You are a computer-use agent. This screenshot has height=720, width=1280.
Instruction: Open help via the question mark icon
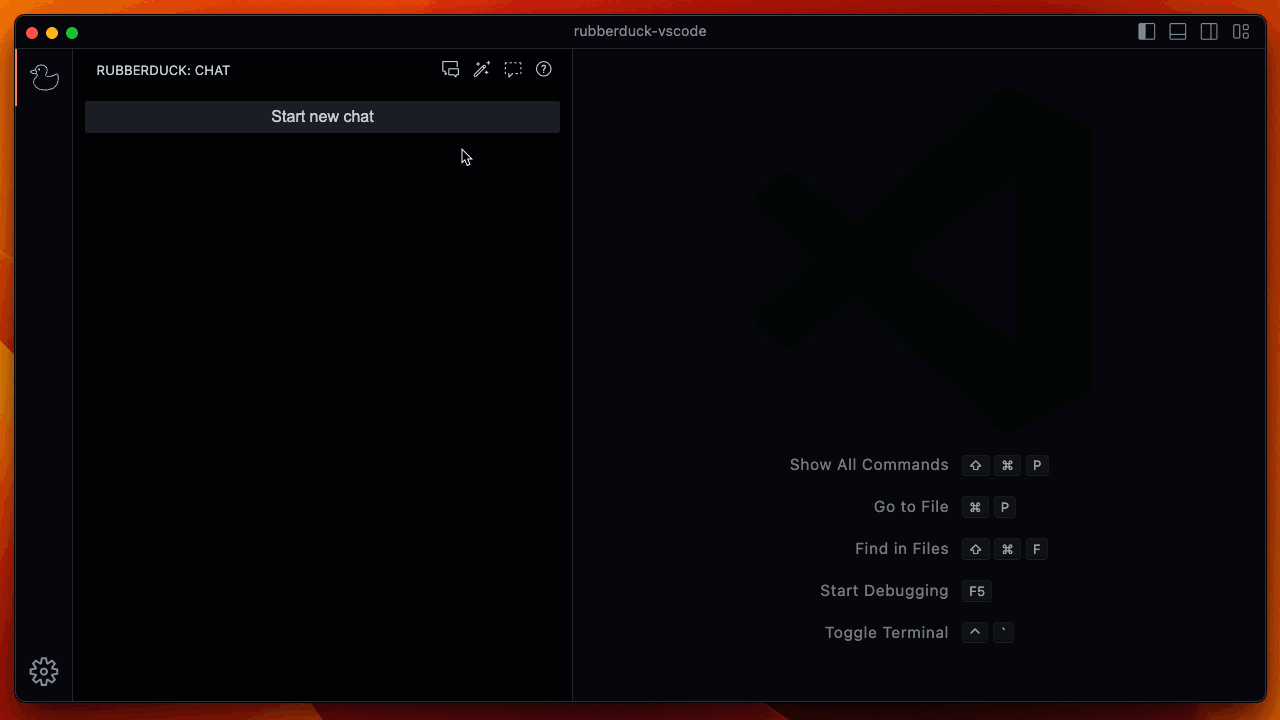pyautogui.click(x=544, y=70)
